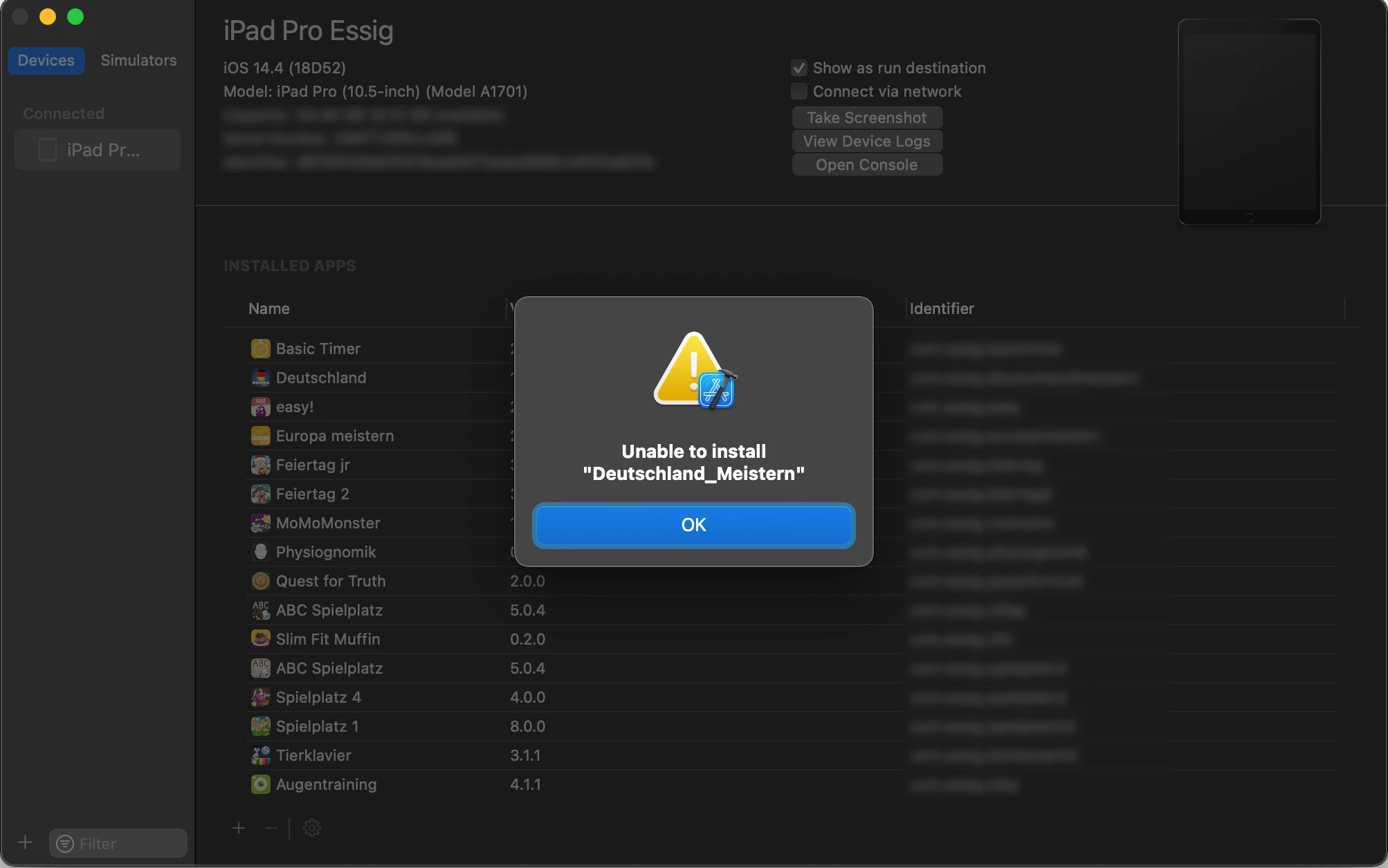Image resolution: width=1388 pixels, height=868 pixels.
Task: Click the Deutschland app icon
Action: (x=260, y=378)
